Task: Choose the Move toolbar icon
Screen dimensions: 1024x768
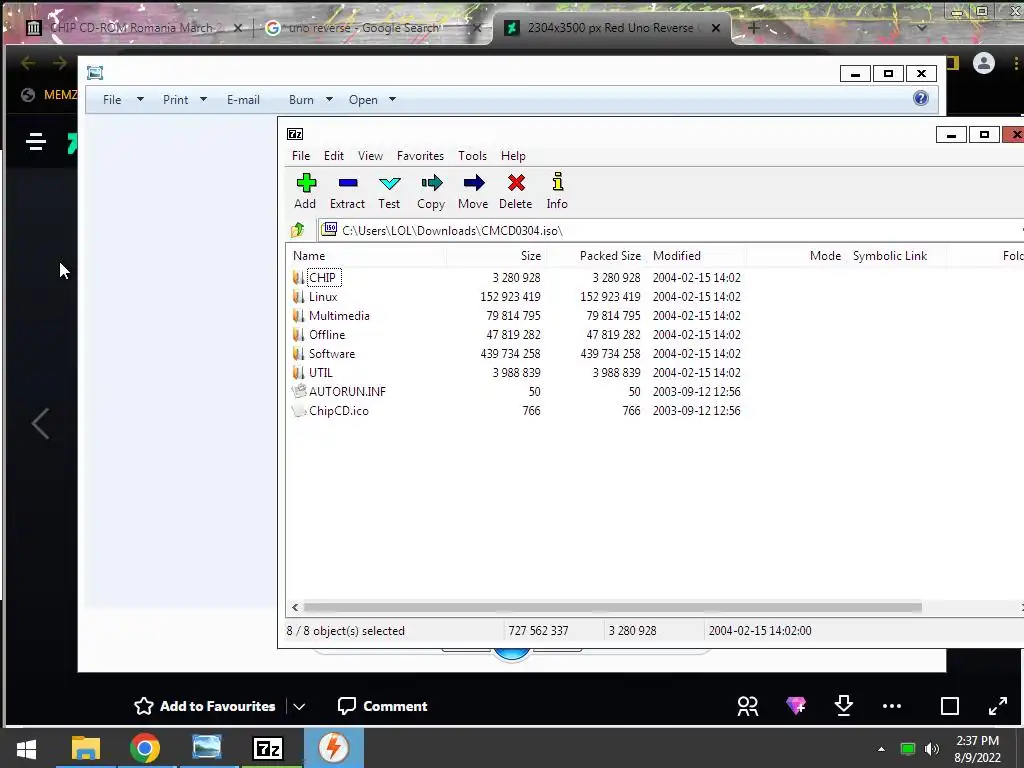Action: pos(473,191)
